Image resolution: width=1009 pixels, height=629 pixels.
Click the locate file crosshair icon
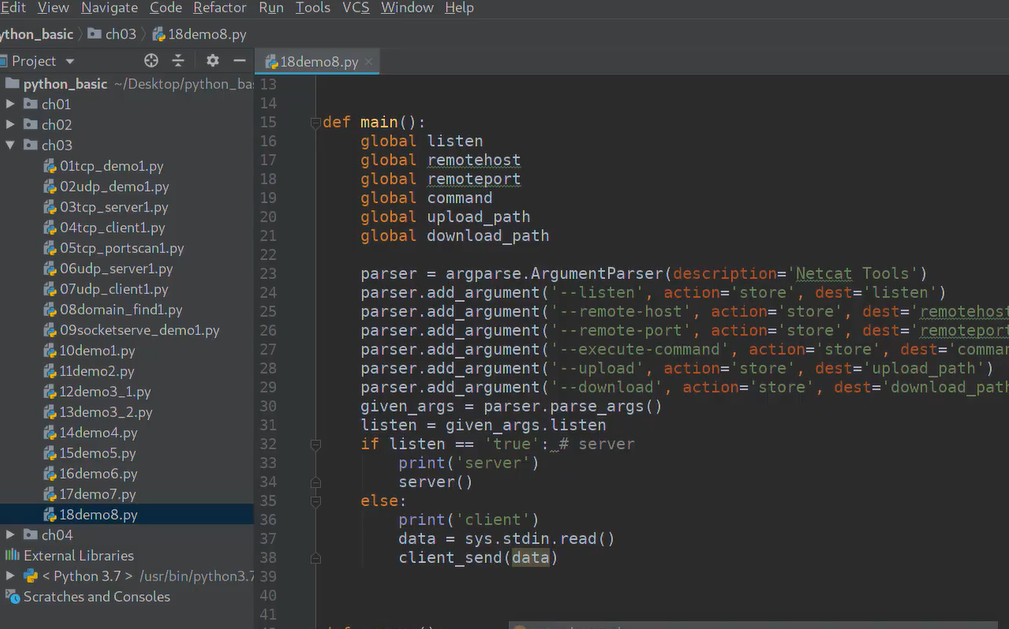[x=151, y=61]
